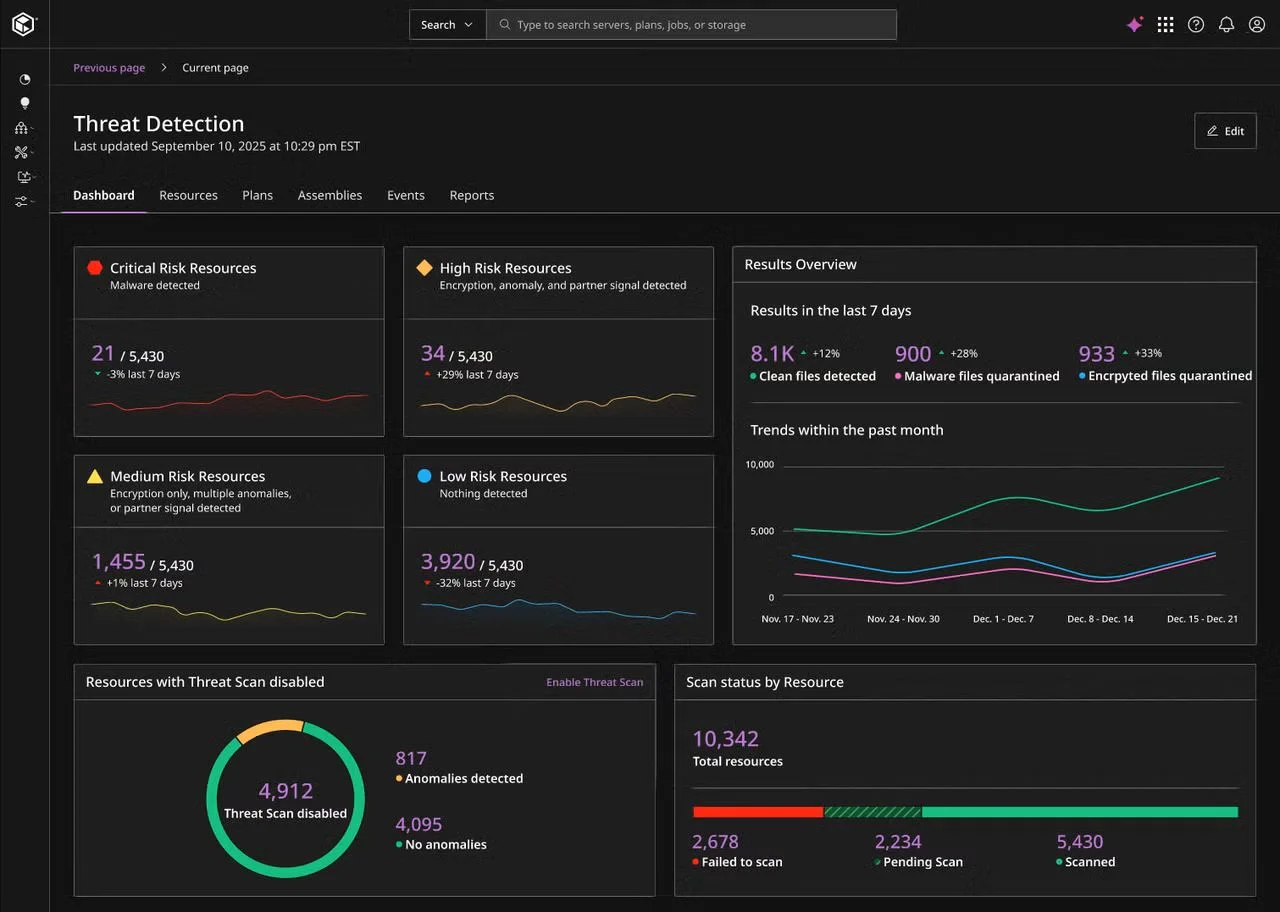The image size is (1280, 912).
Task: Click the Edit button
Action: 1225,131
